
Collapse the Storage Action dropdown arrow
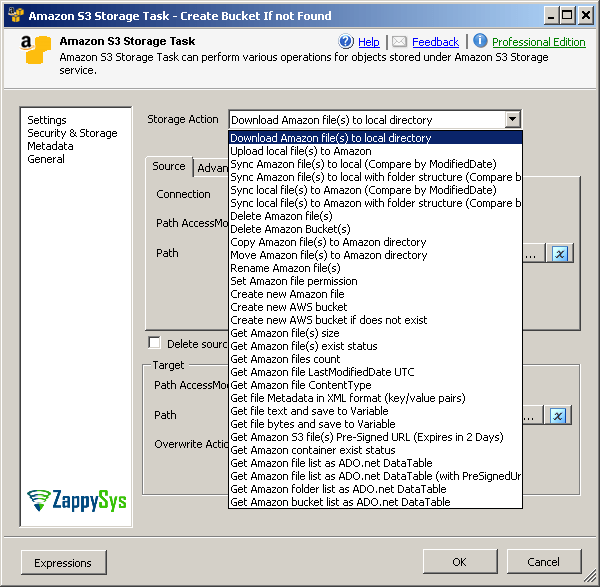click(x=512, y=119)
